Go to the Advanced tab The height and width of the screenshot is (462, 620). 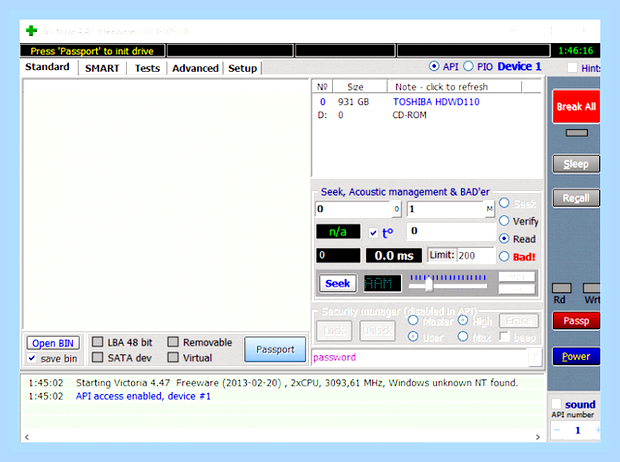195,68
